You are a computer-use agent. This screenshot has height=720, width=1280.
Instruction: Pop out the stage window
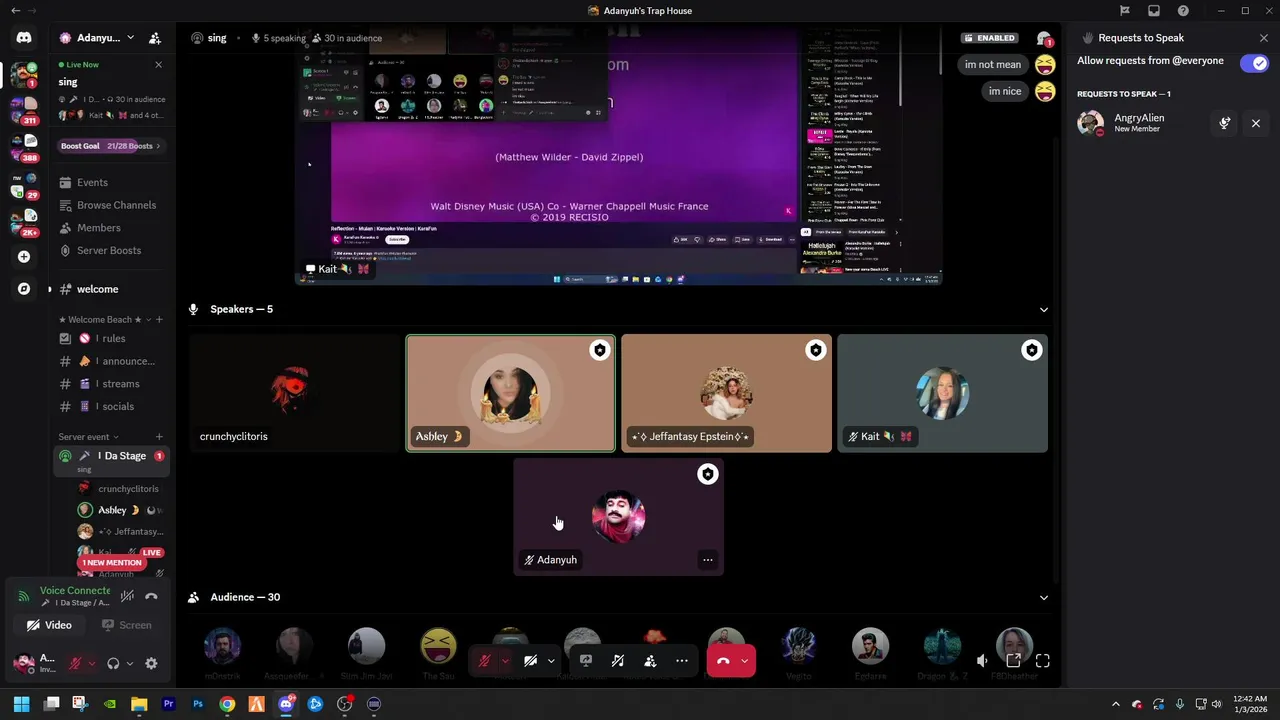tap(1013, 661)
